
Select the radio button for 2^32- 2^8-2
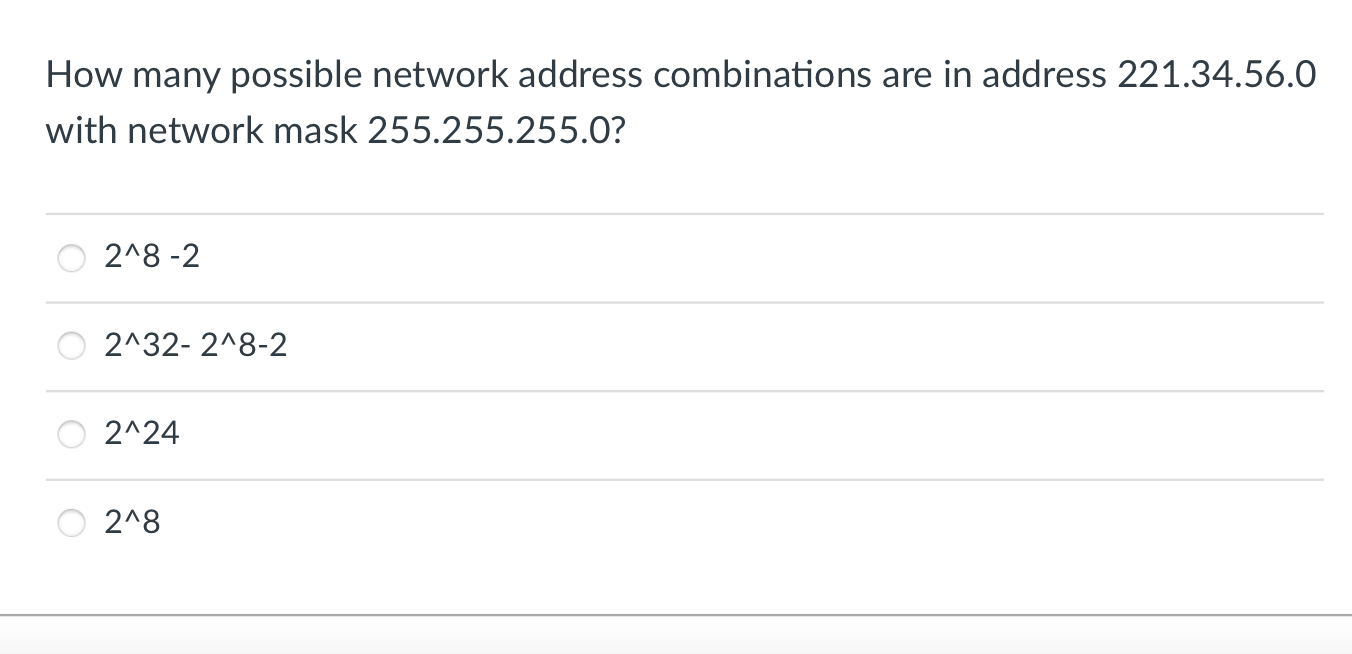(x=71, y=346)
